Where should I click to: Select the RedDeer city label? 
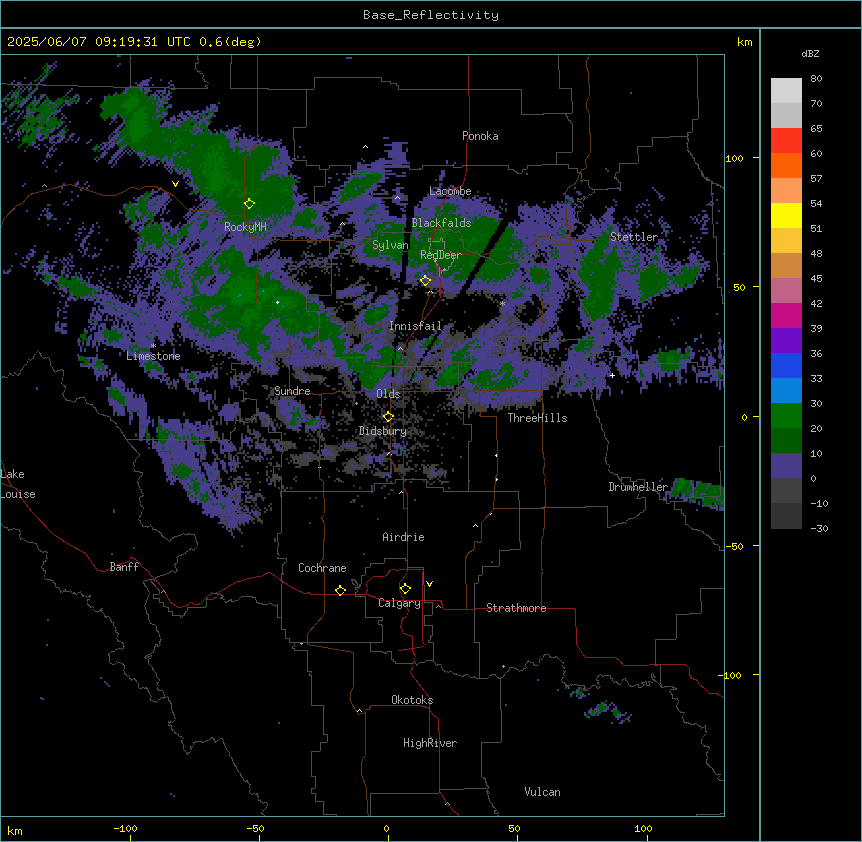(440, 255)
